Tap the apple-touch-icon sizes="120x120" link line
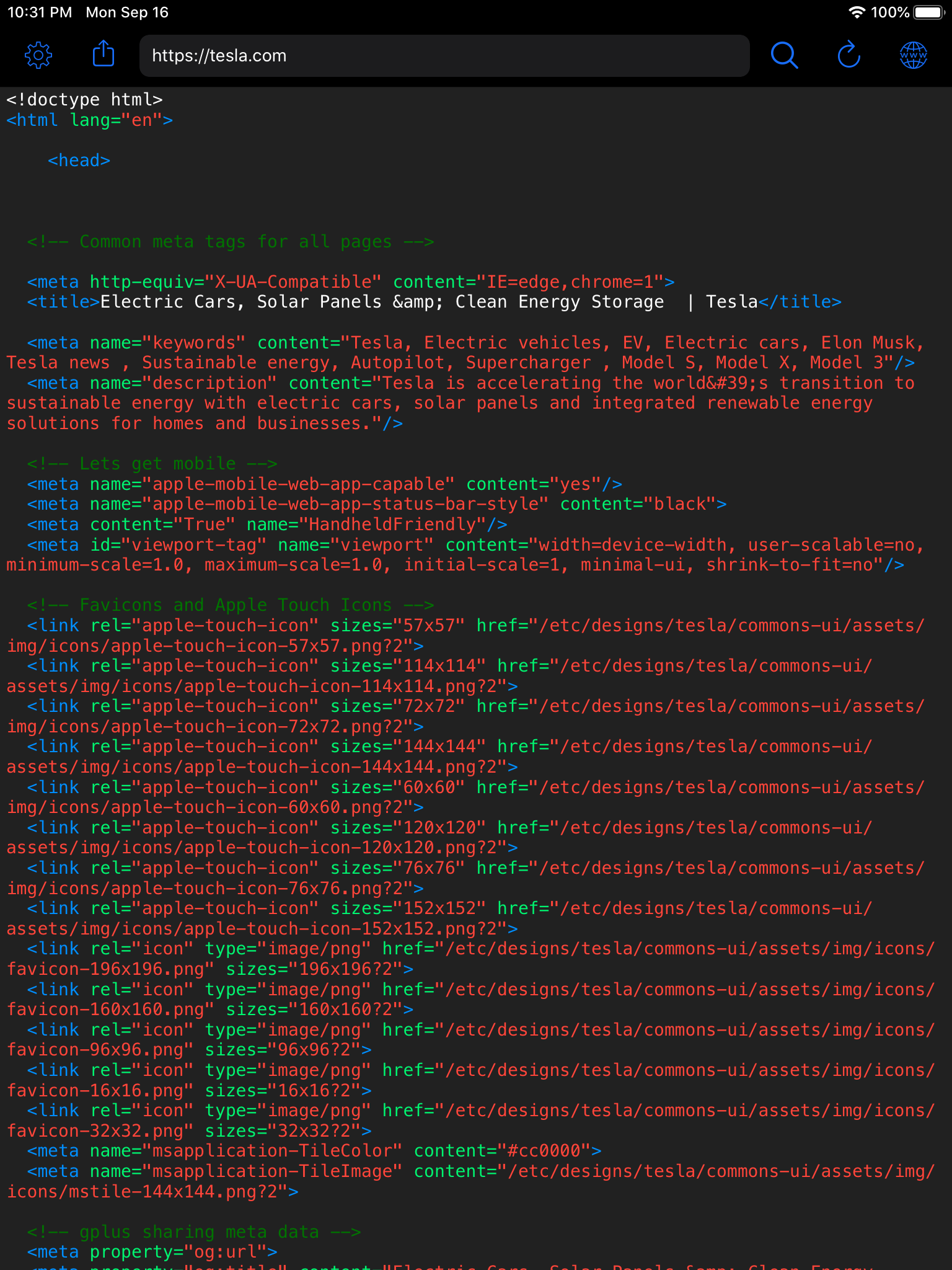This screenshot has width=952, height=1270. [x=440, y=837]
